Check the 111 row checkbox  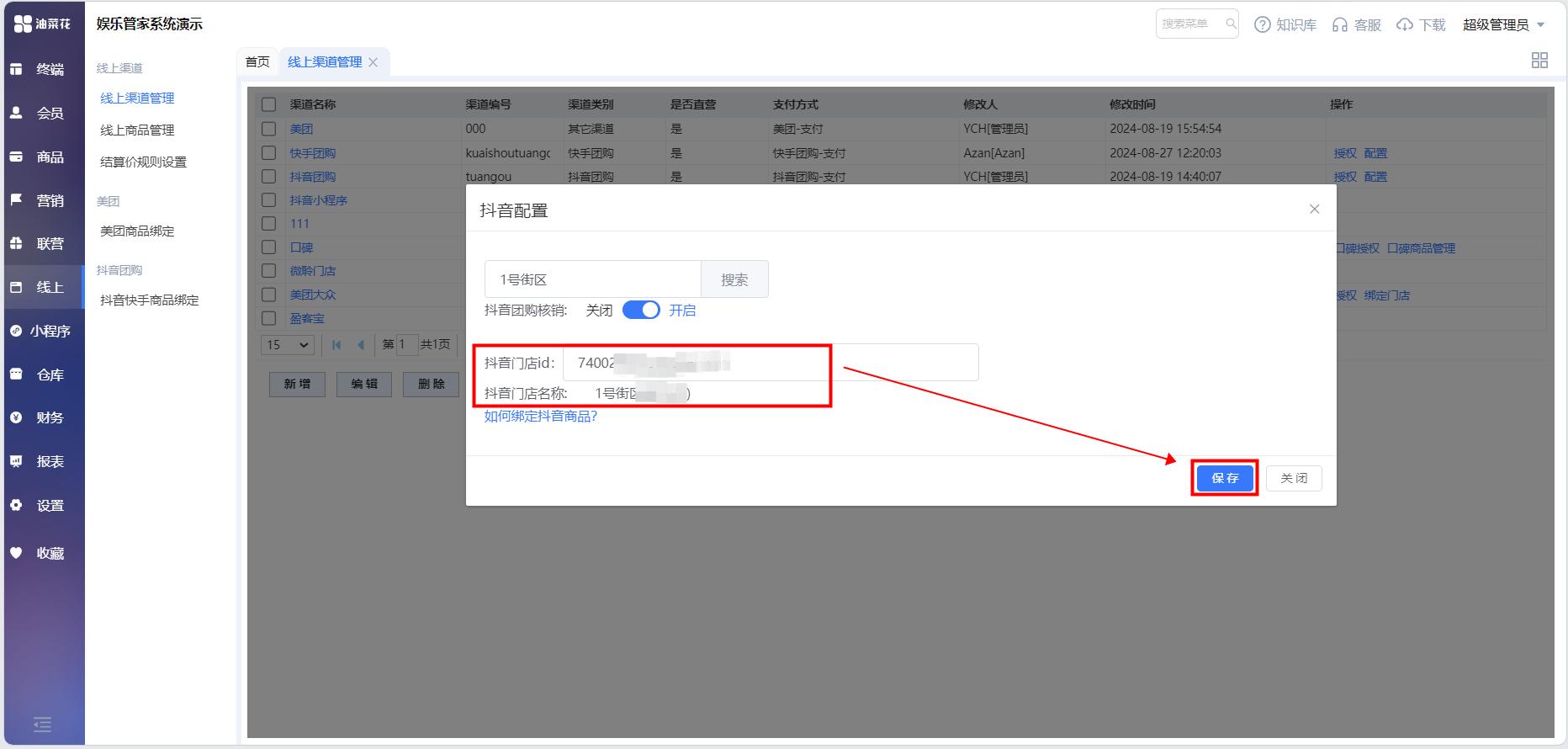pos(268,223)
